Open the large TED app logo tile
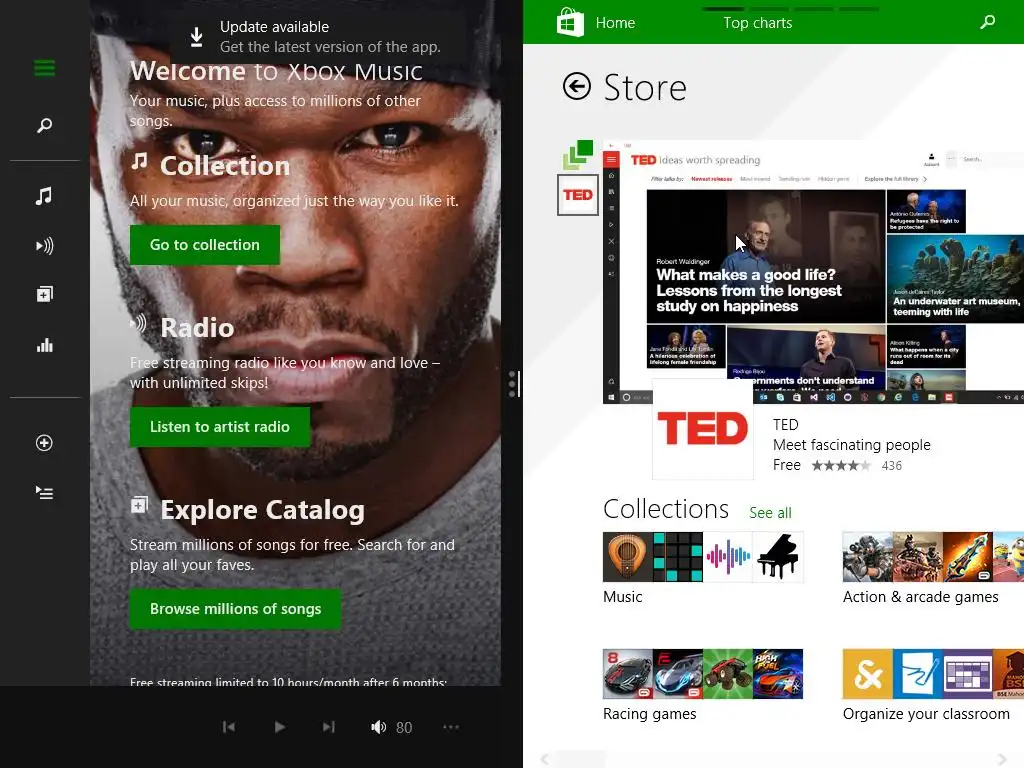Viewport: 1024px width, 768px height. point(703,429)
